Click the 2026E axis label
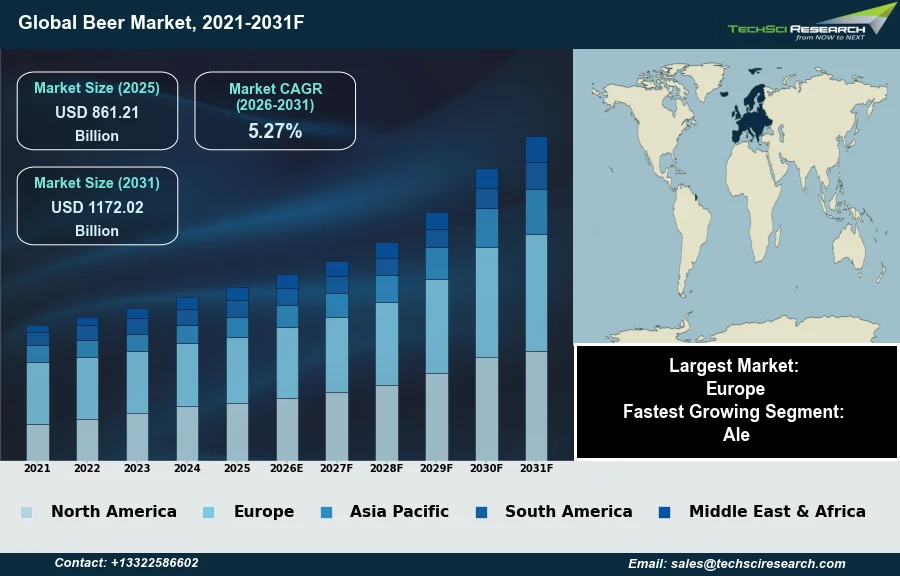Viewport: 900px width, 576px height. click(287, 468)
